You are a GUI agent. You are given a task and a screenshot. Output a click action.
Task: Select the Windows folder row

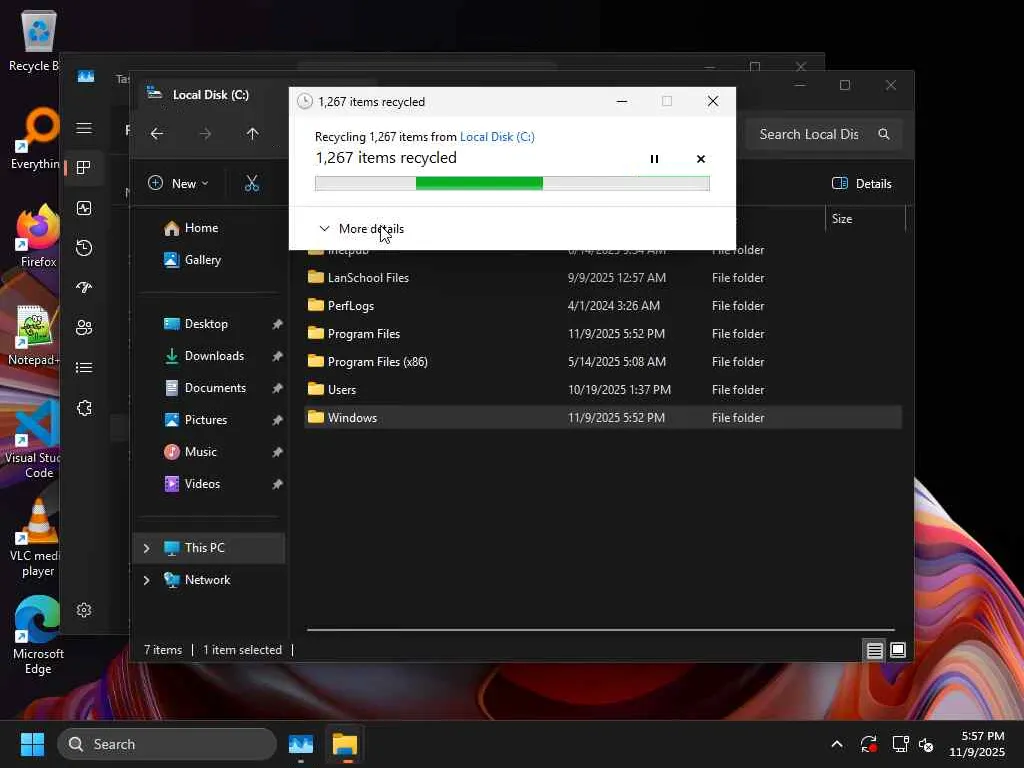coord(603,418)
